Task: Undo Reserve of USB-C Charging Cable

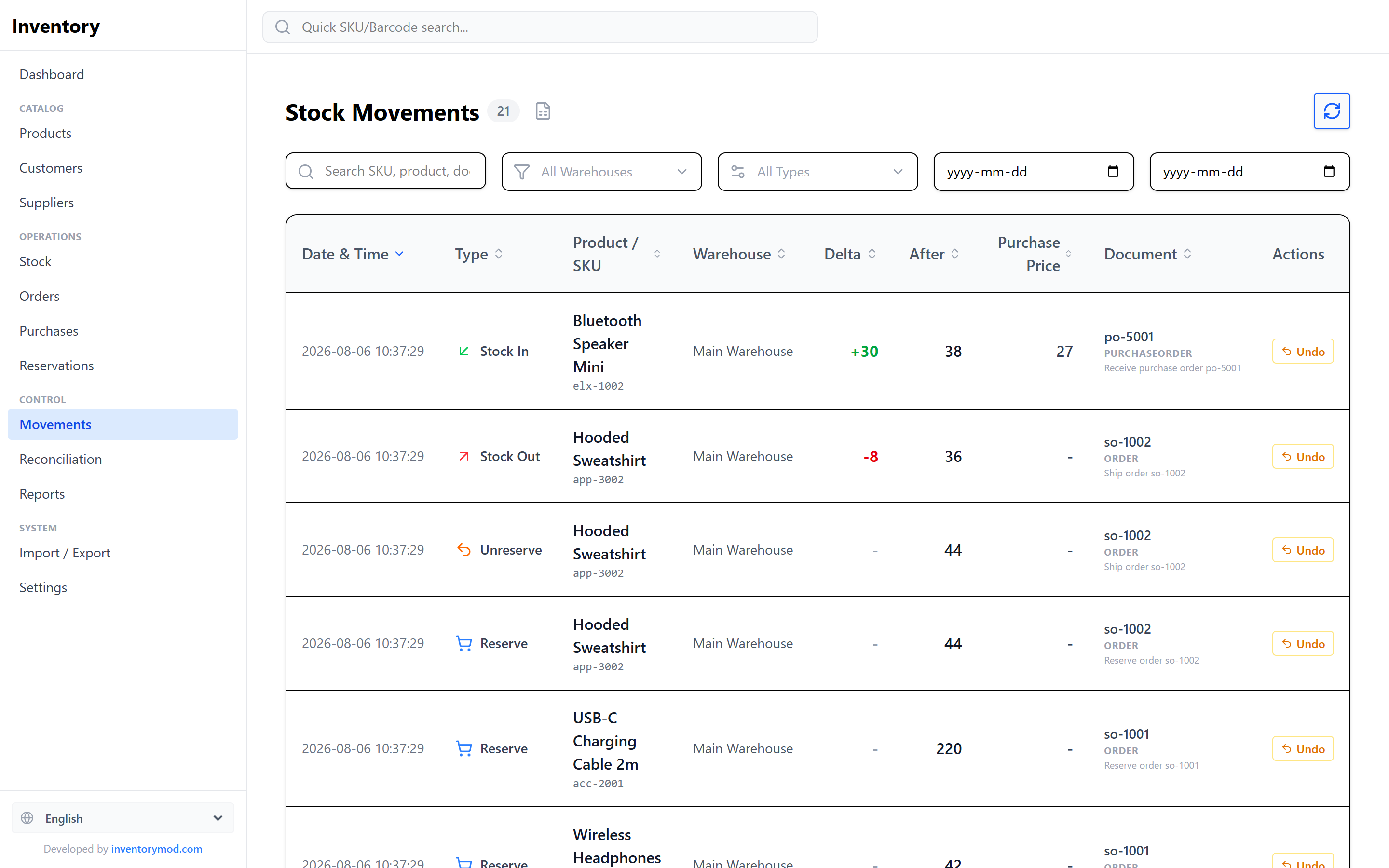Action: pyautogui.click(x=1302, y=748)
